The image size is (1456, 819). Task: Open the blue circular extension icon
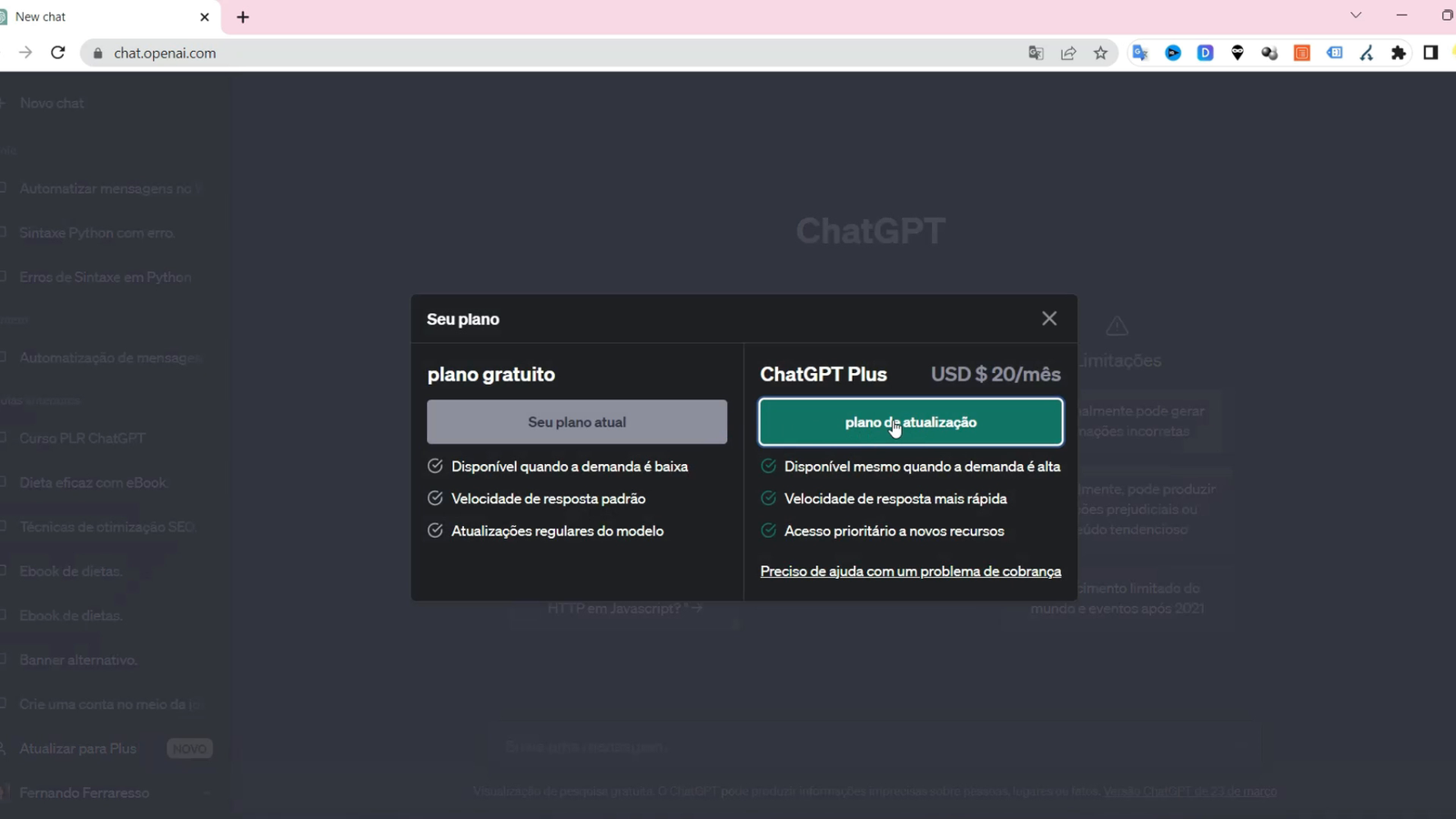tap(1173, 53)
